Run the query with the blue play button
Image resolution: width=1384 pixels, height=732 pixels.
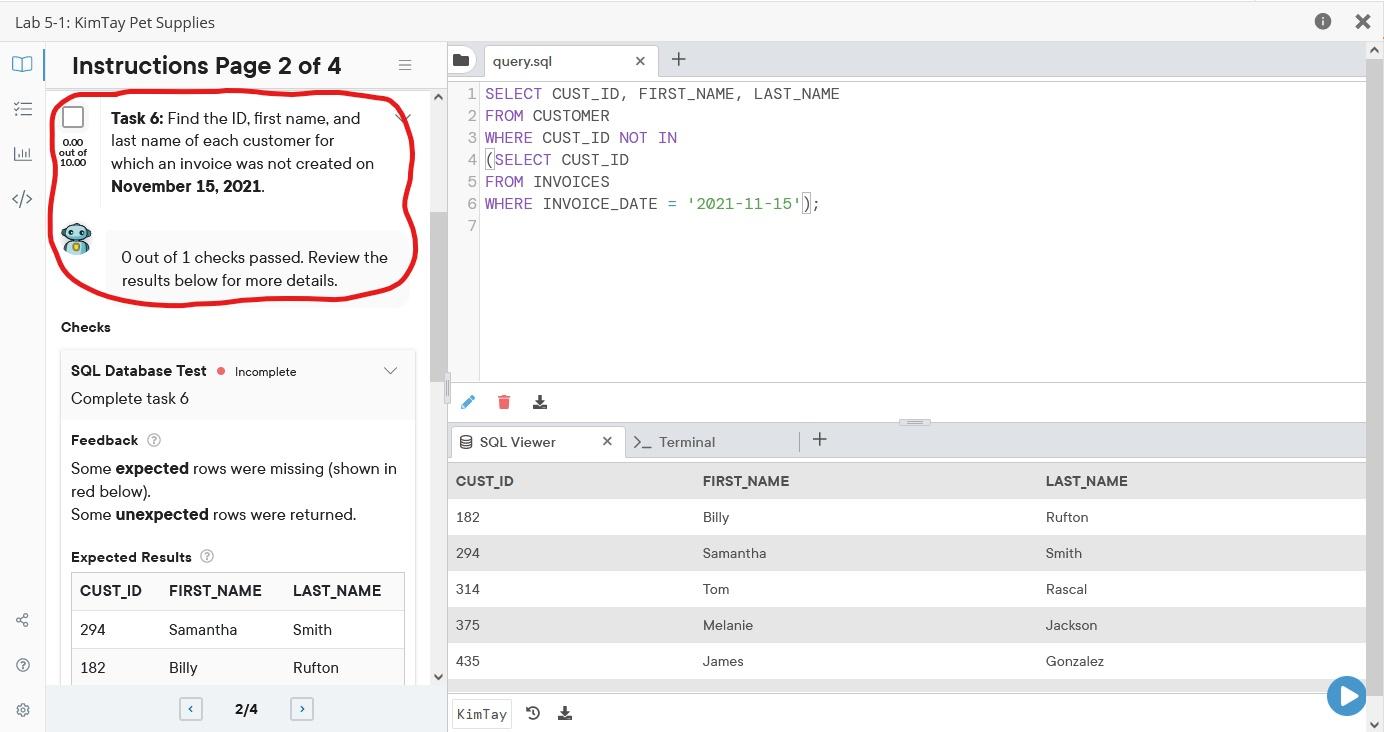[1346, 695]
